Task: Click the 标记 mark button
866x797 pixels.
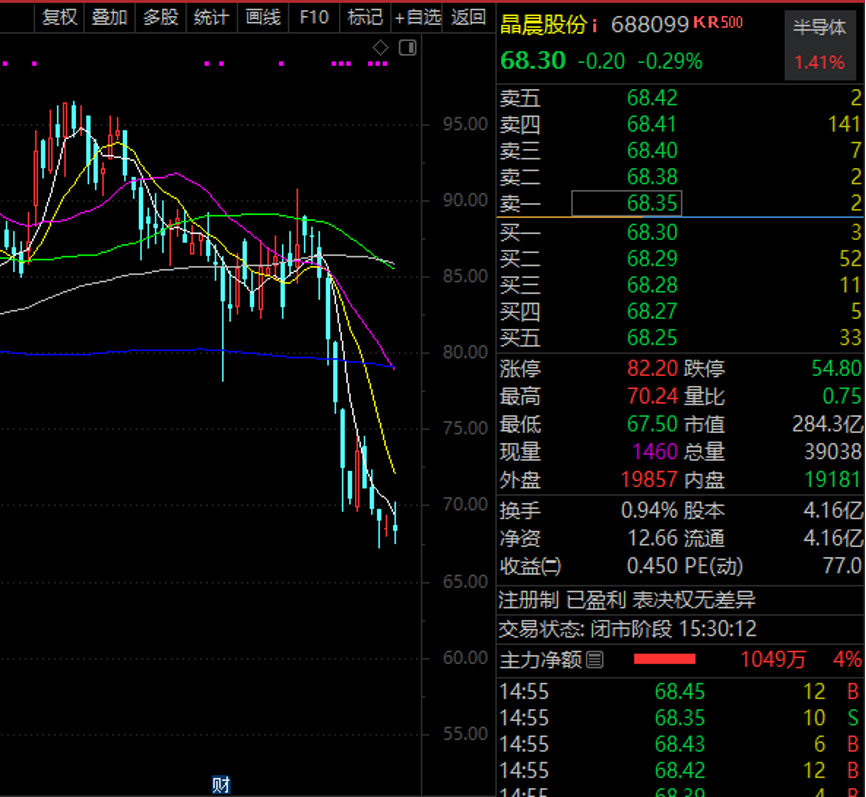Action: coord(364,17)
